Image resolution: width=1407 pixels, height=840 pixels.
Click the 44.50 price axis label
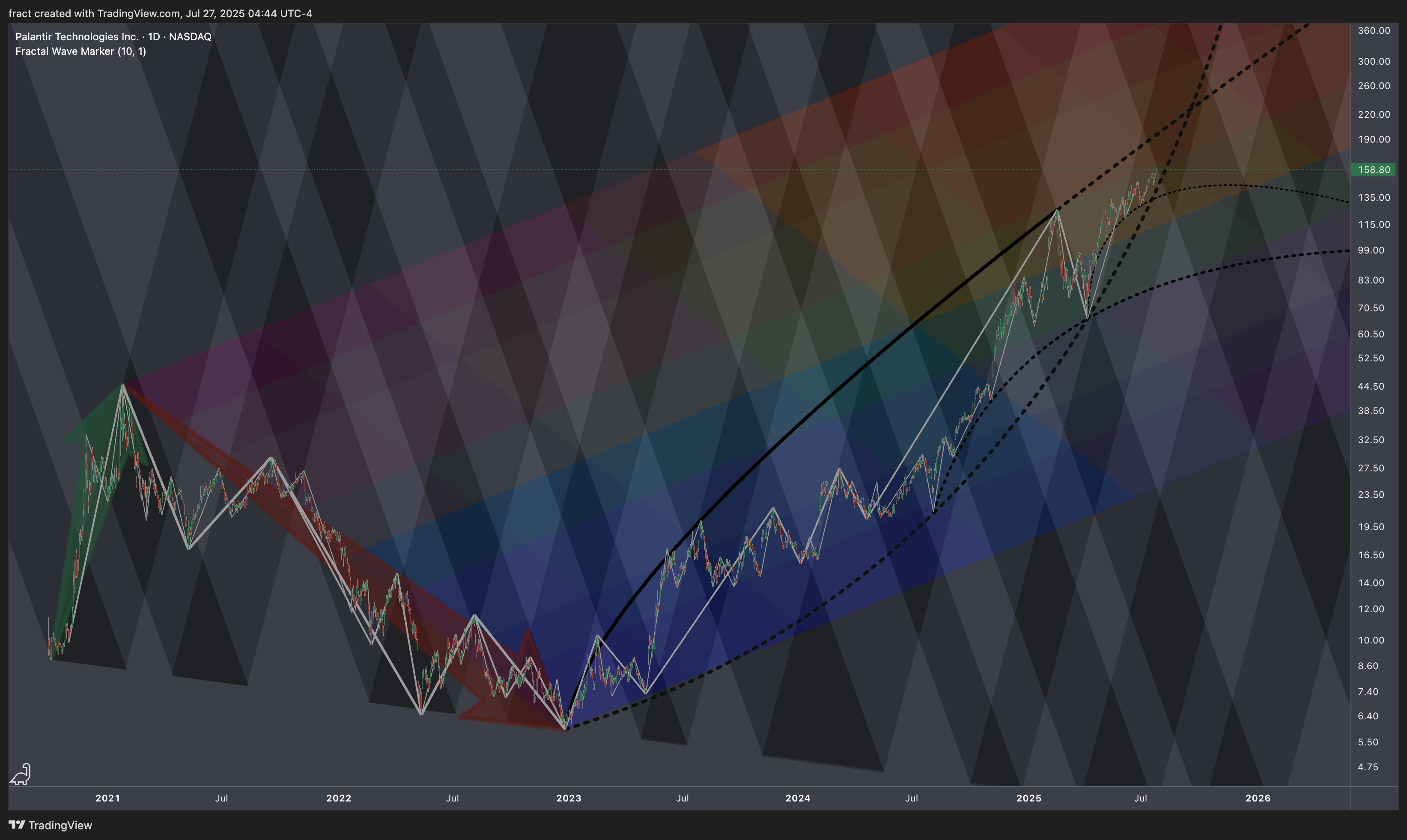pos(1371,387)
